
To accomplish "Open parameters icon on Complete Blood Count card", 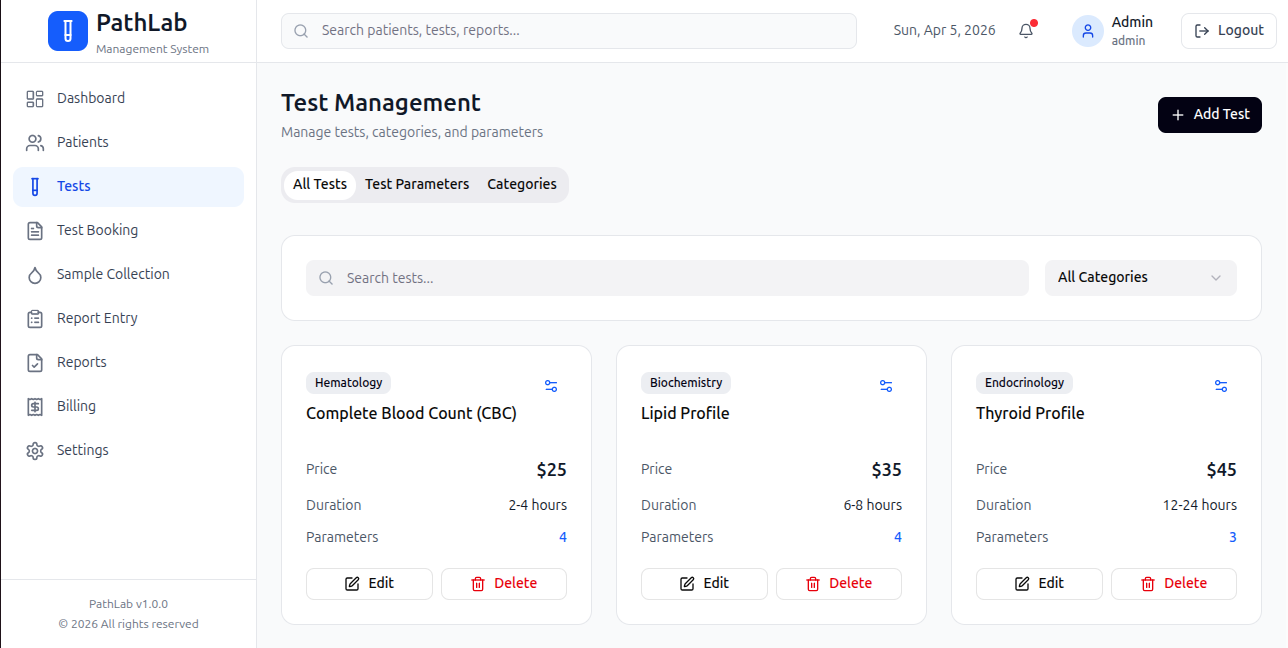I will pos(551,386).
